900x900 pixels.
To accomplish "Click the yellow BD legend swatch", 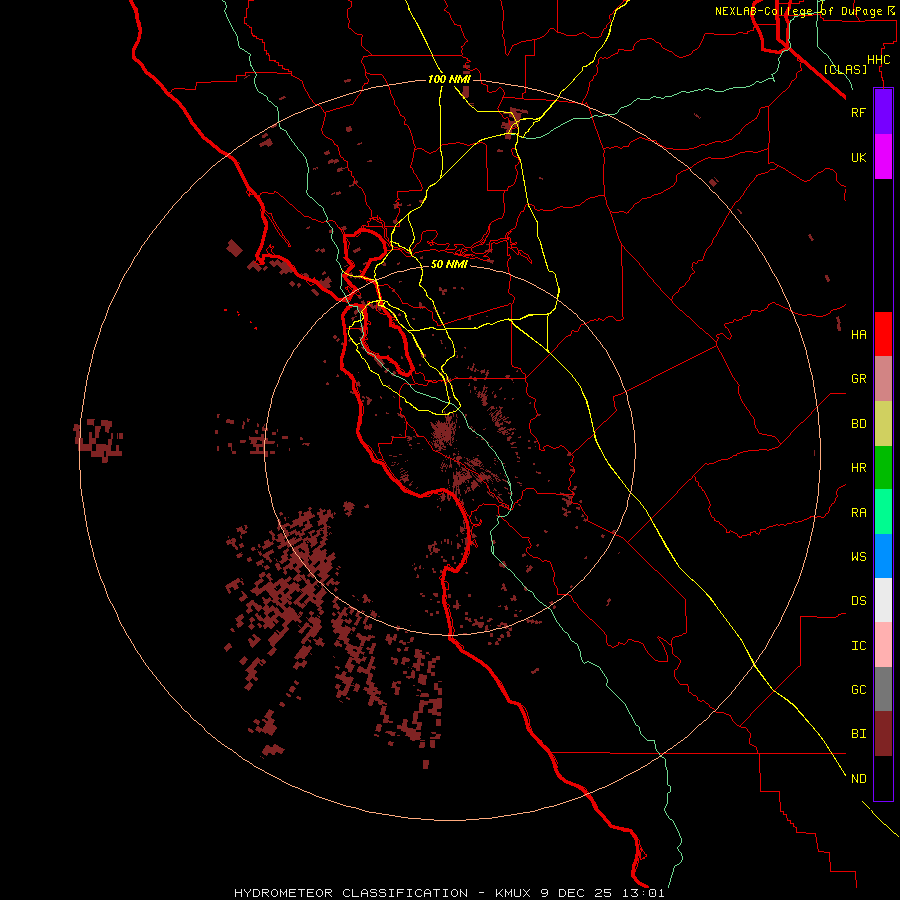I will tap(883, 424).
